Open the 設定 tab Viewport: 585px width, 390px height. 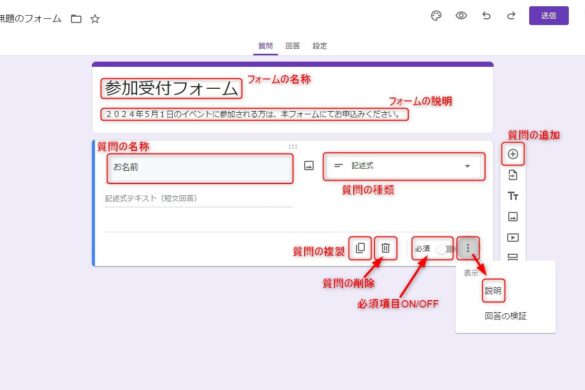pyautogui.click(x=320, y=46)
